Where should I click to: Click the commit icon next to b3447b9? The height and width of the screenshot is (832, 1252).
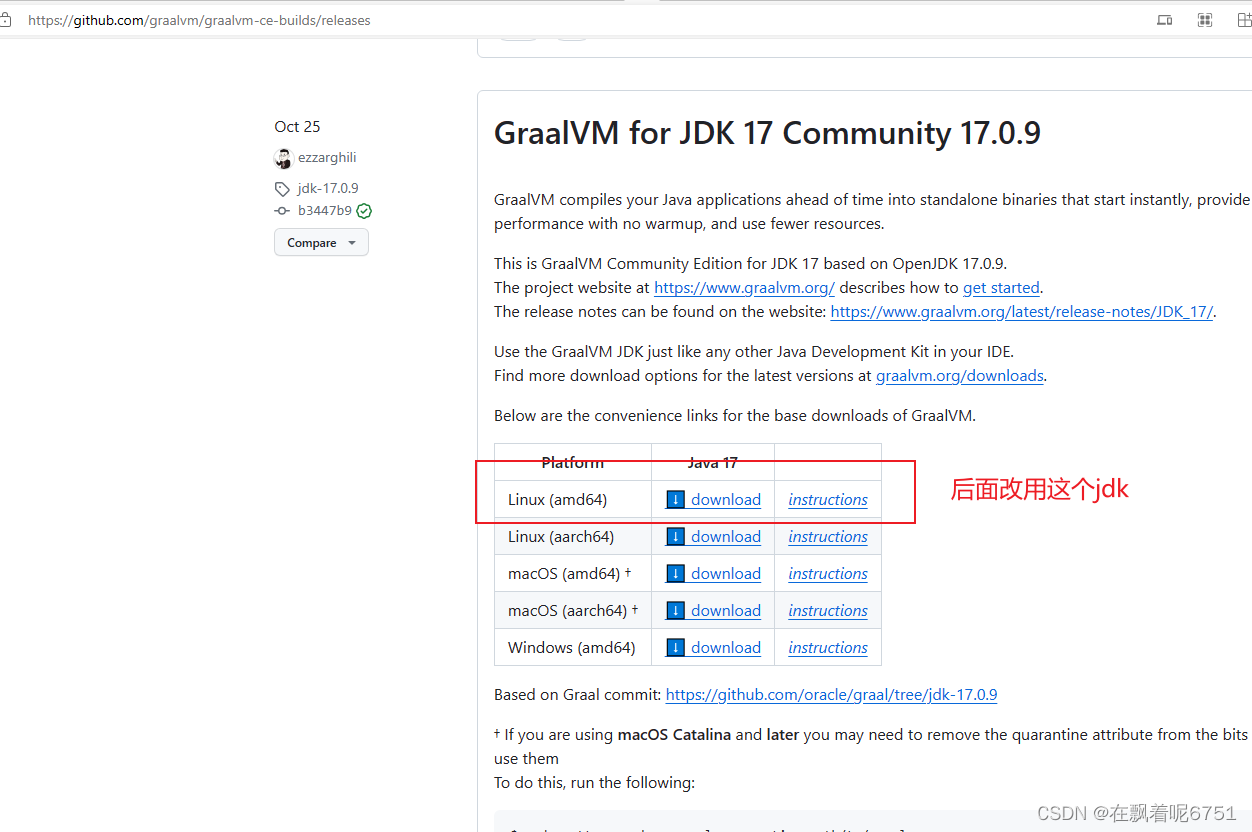(x=282, y=210)
